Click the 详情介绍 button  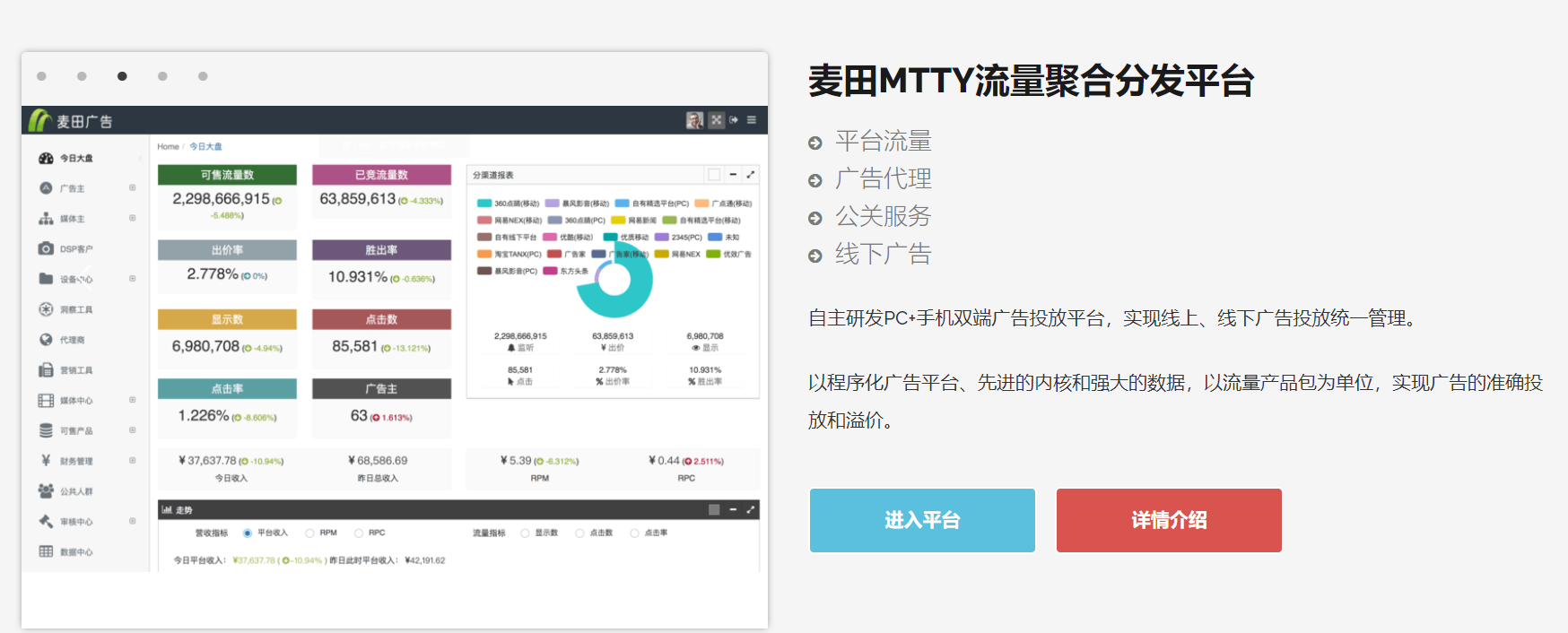coord(1169,520)
